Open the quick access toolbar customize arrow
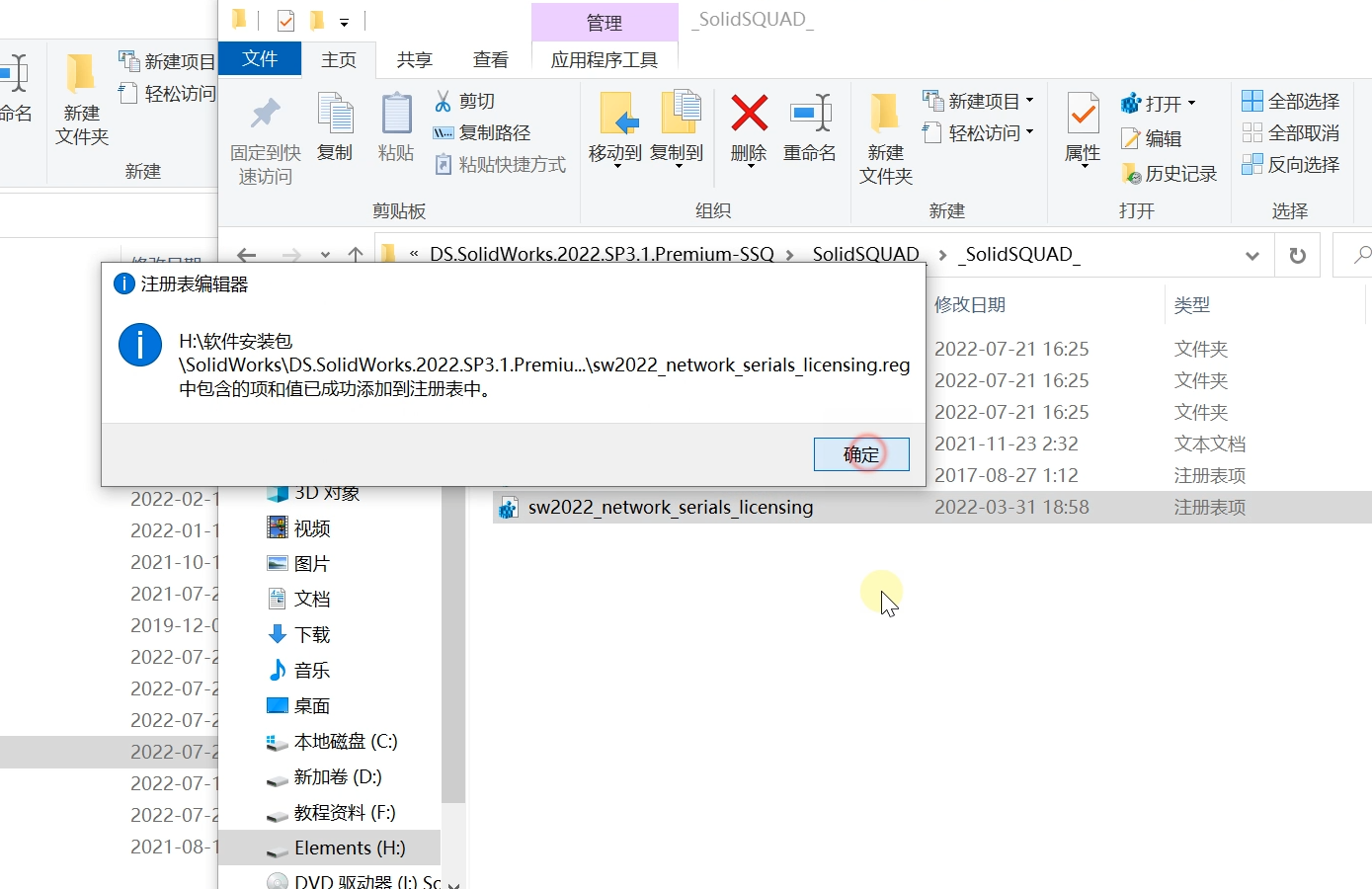 [344, 22]
